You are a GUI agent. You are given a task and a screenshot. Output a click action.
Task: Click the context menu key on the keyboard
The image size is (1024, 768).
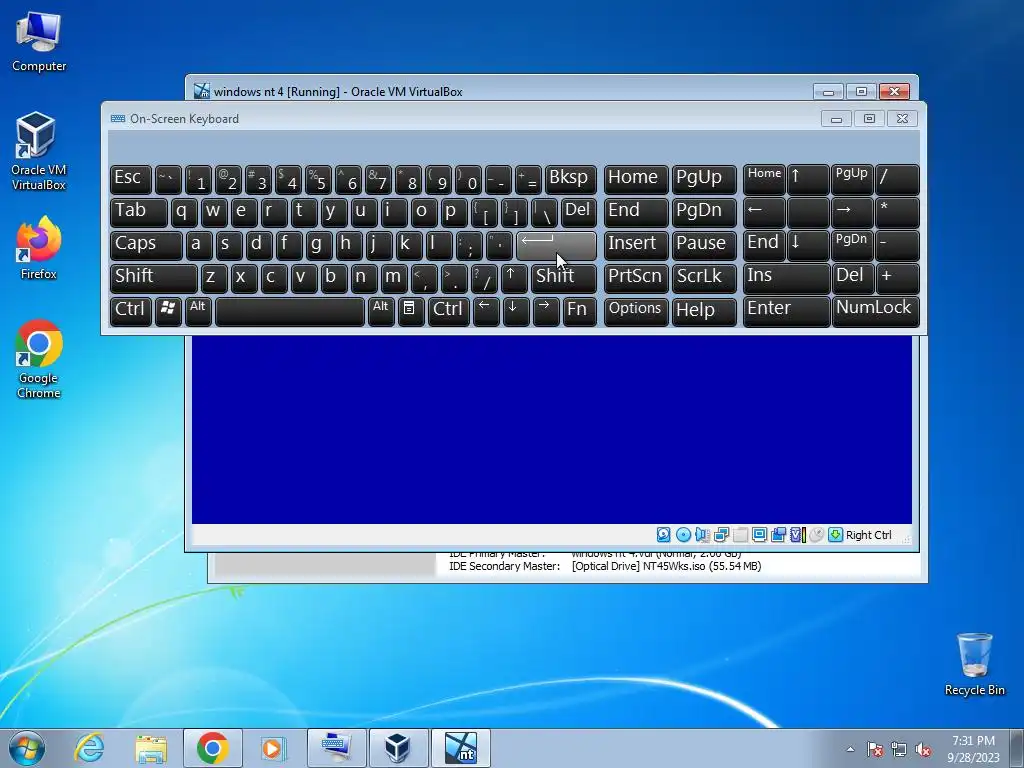(409, 311)
